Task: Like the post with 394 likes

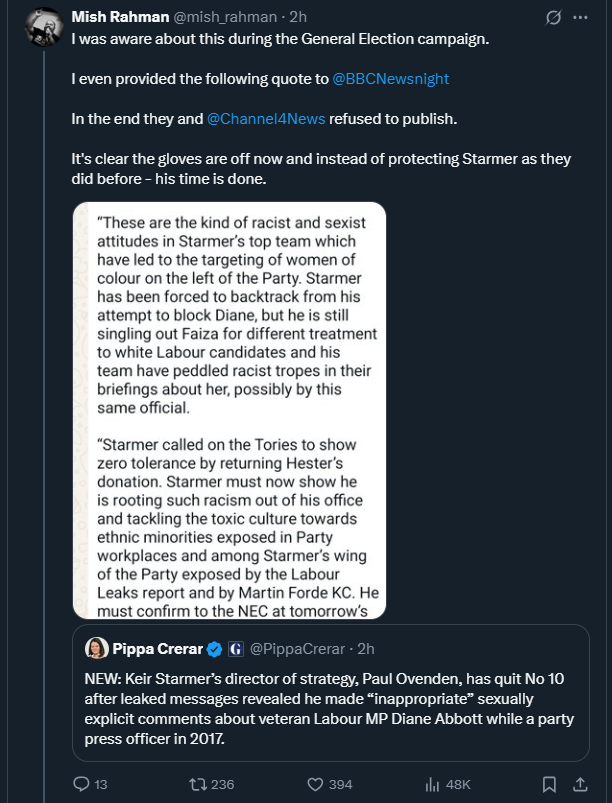Action: [x=318, y=784]
